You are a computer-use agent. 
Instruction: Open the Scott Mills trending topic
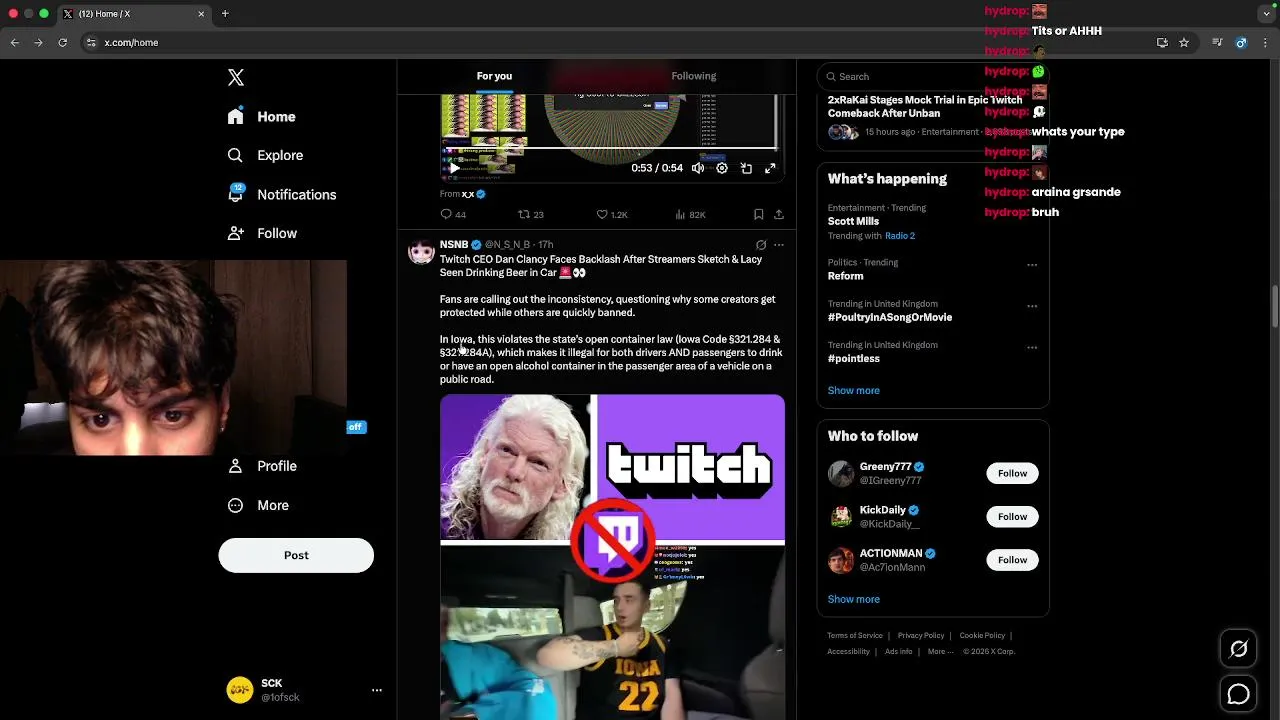pyautogui.click(x=853, y=222)
